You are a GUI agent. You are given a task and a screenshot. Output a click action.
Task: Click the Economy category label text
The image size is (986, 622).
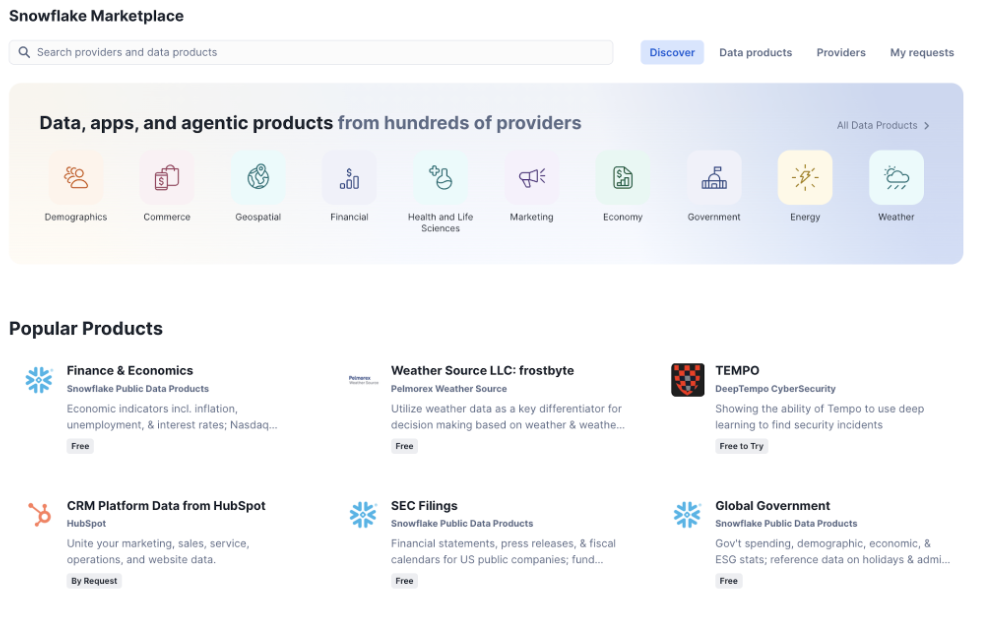point(623,217)
